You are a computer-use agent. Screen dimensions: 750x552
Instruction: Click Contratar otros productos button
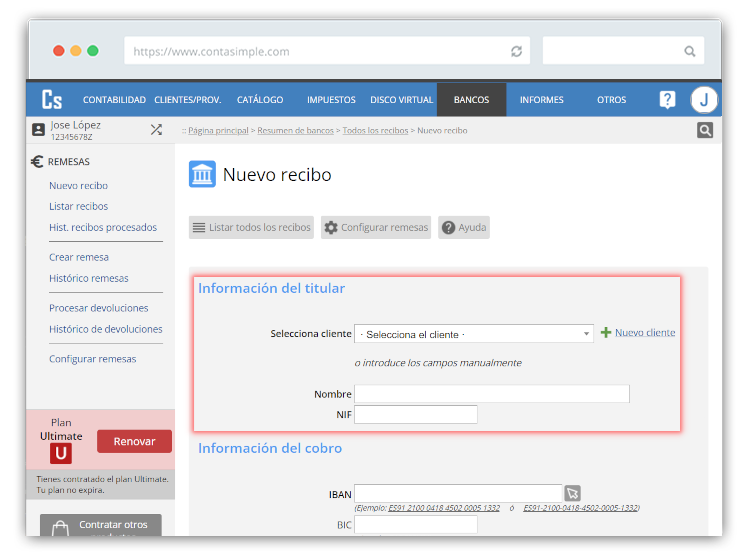tap(101, 525)
